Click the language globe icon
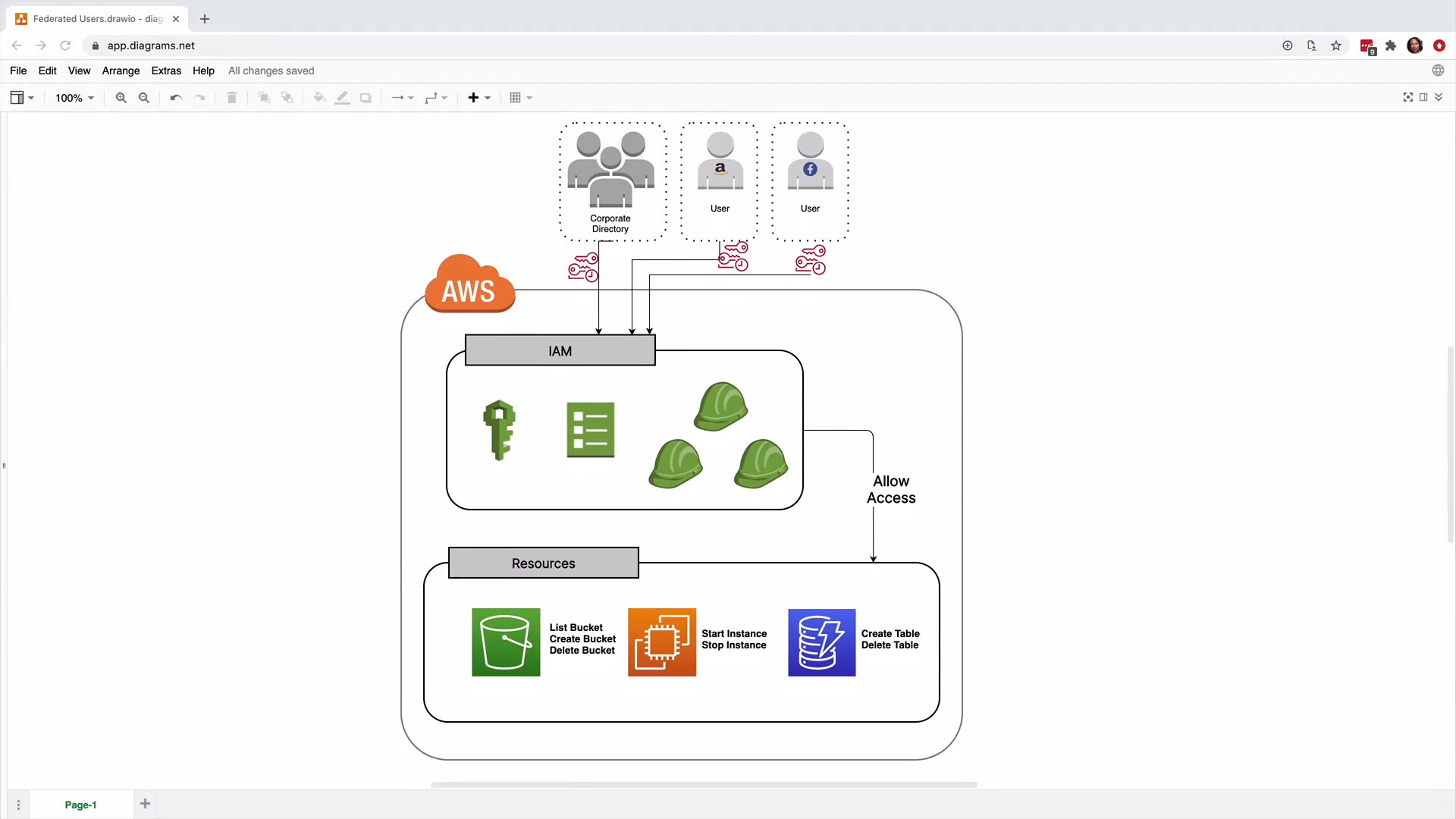This screenshot has height=819, width=1456. [1438, 71]
